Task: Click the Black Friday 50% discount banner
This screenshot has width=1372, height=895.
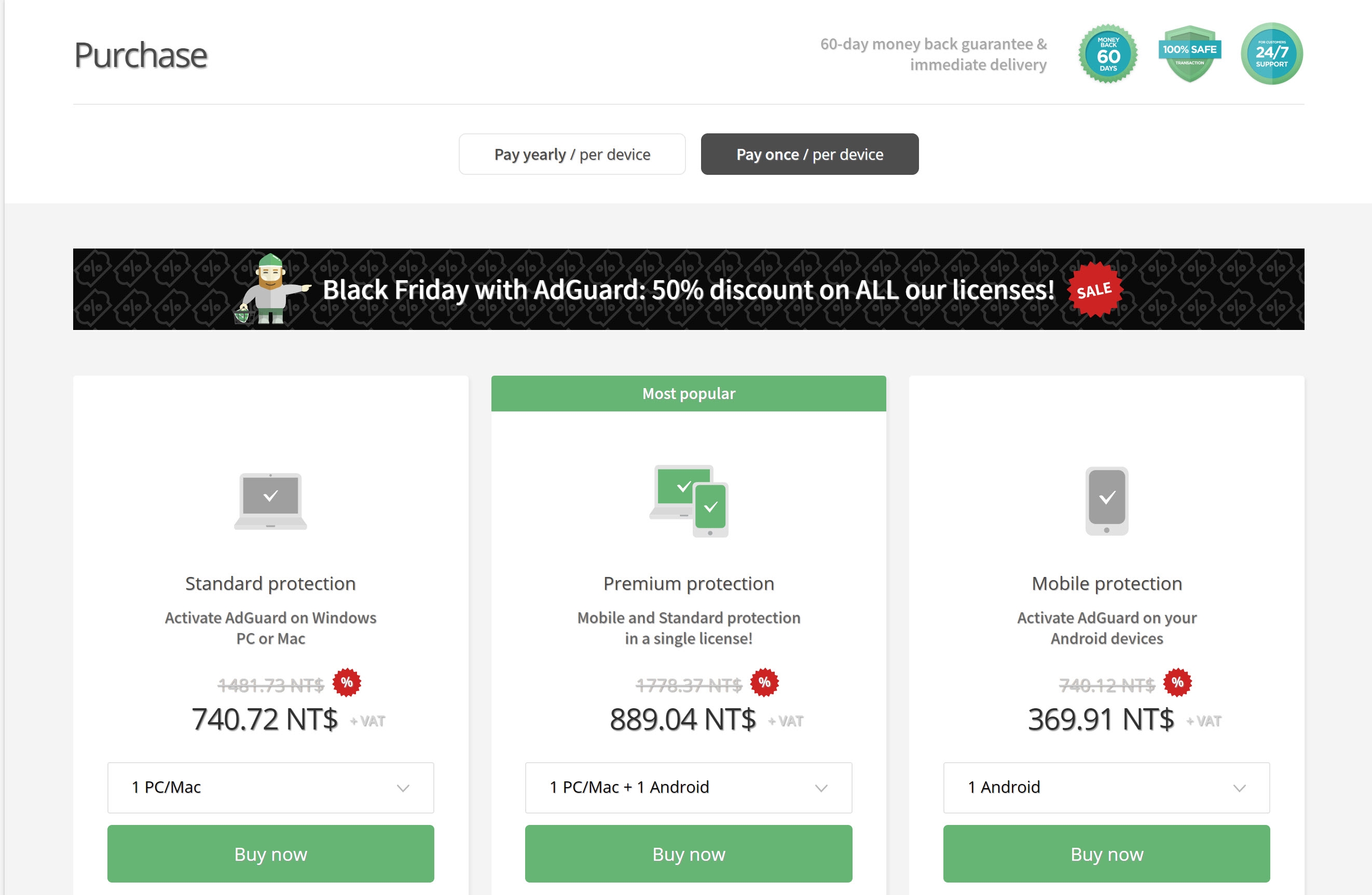Action: tap(688, 290)
